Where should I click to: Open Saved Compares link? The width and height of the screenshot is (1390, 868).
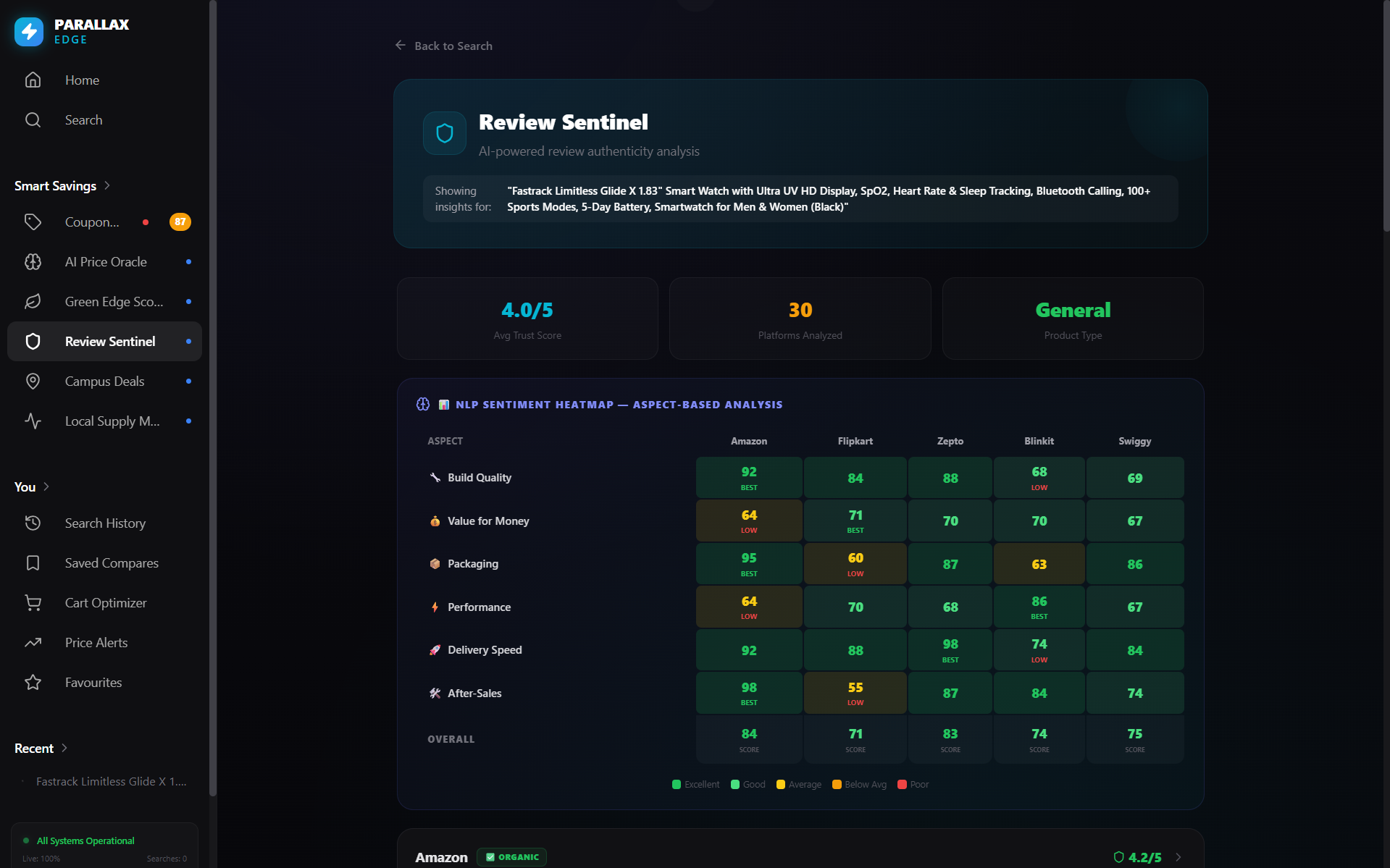tap(104, 562)
